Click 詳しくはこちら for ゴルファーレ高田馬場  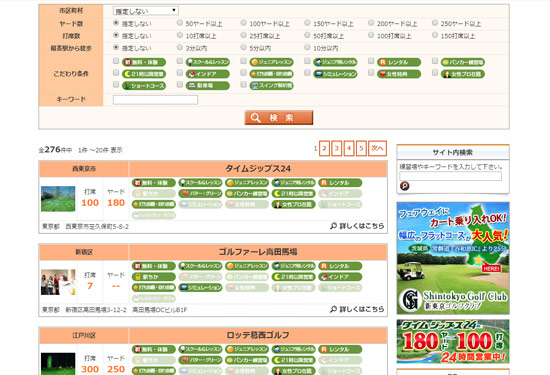[357, 309]
